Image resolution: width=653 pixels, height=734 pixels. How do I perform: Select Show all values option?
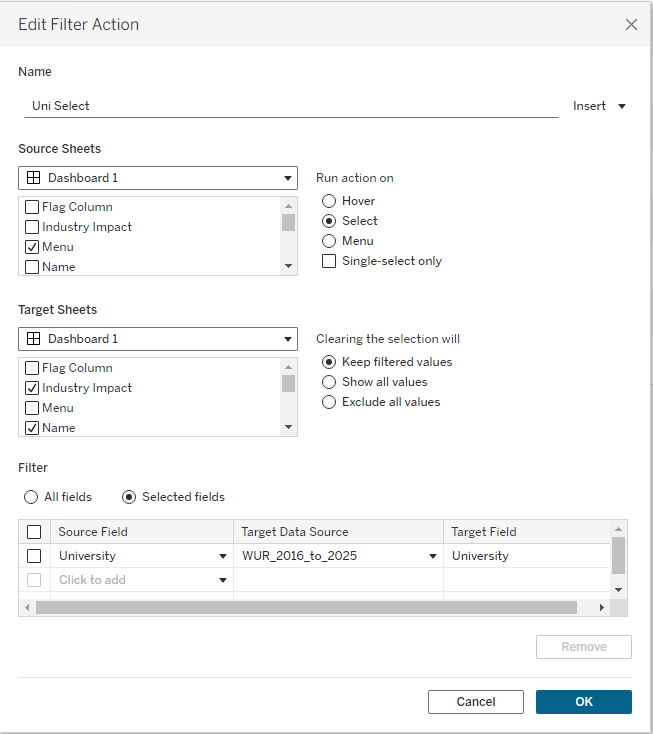[329, 382]
